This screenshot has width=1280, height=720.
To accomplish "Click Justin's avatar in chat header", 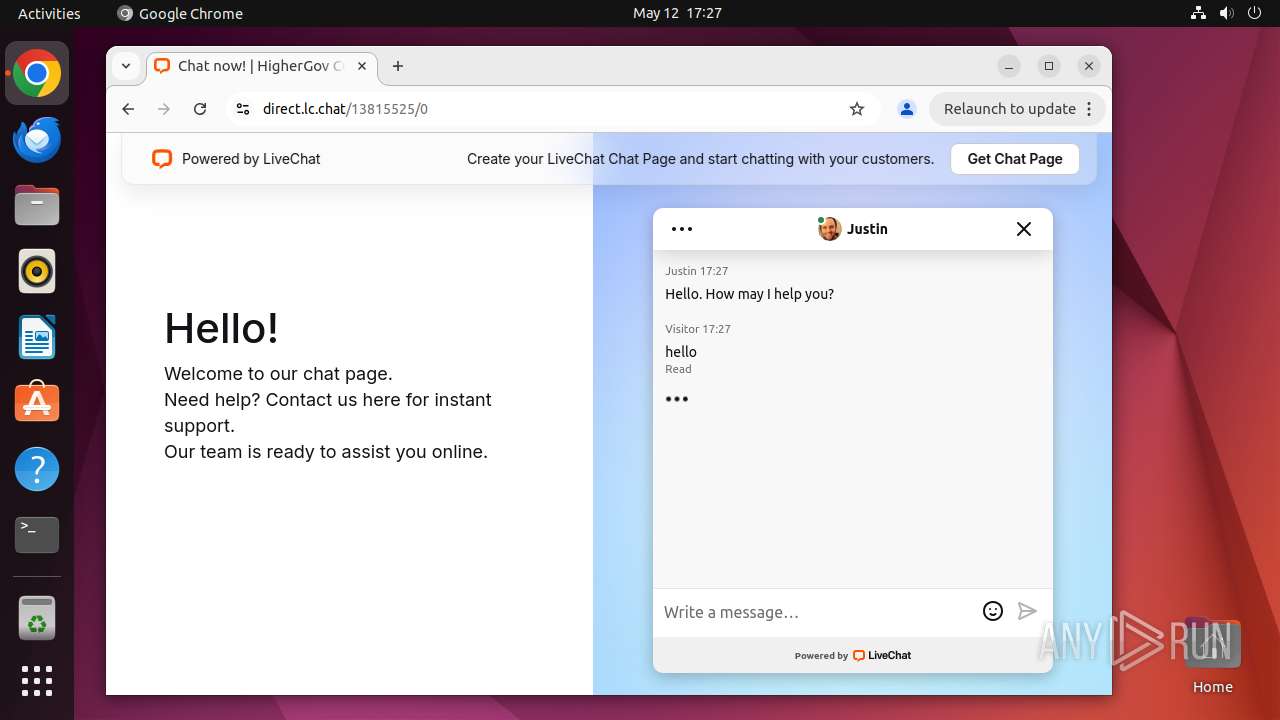I will coord(829,229).
